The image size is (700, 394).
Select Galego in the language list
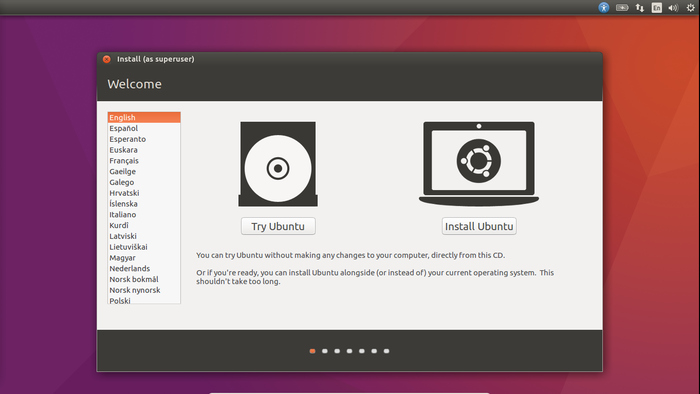coord(144,182)
